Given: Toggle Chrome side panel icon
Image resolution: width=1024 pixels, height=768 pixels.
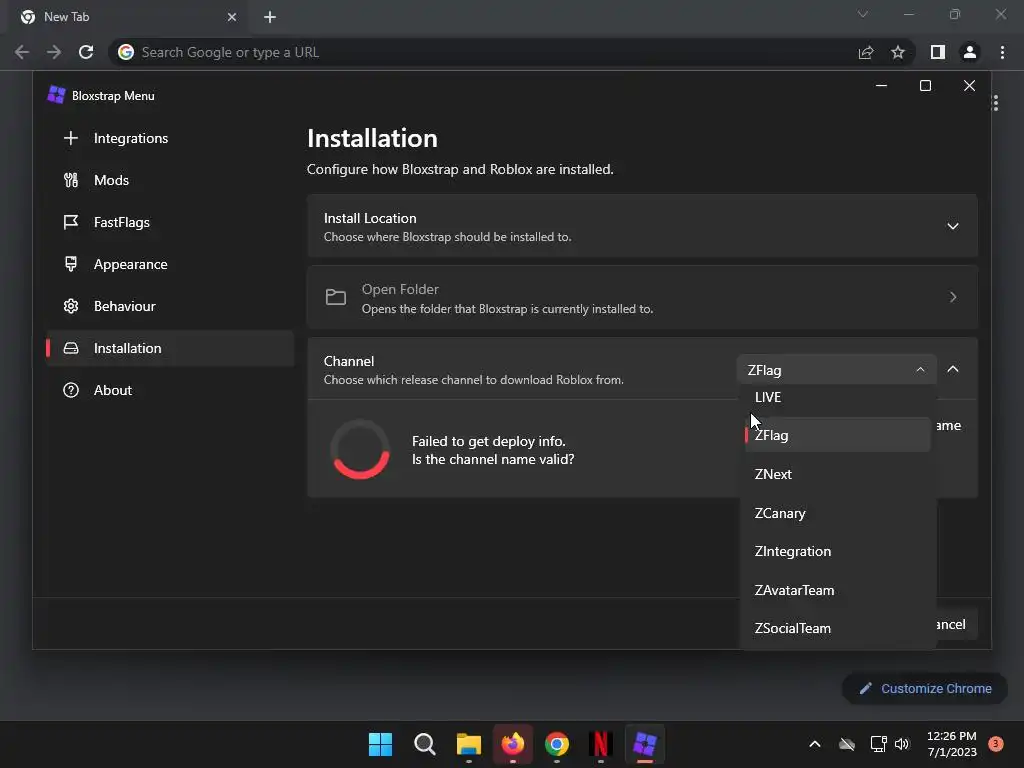Looking at the screenshot, I should (x=938, y=52).
